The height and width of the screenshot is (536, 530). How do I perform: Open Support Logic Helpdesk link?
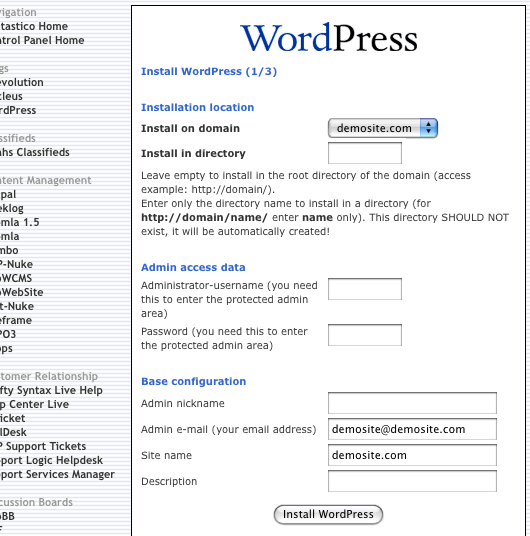[x=51, y=460]
